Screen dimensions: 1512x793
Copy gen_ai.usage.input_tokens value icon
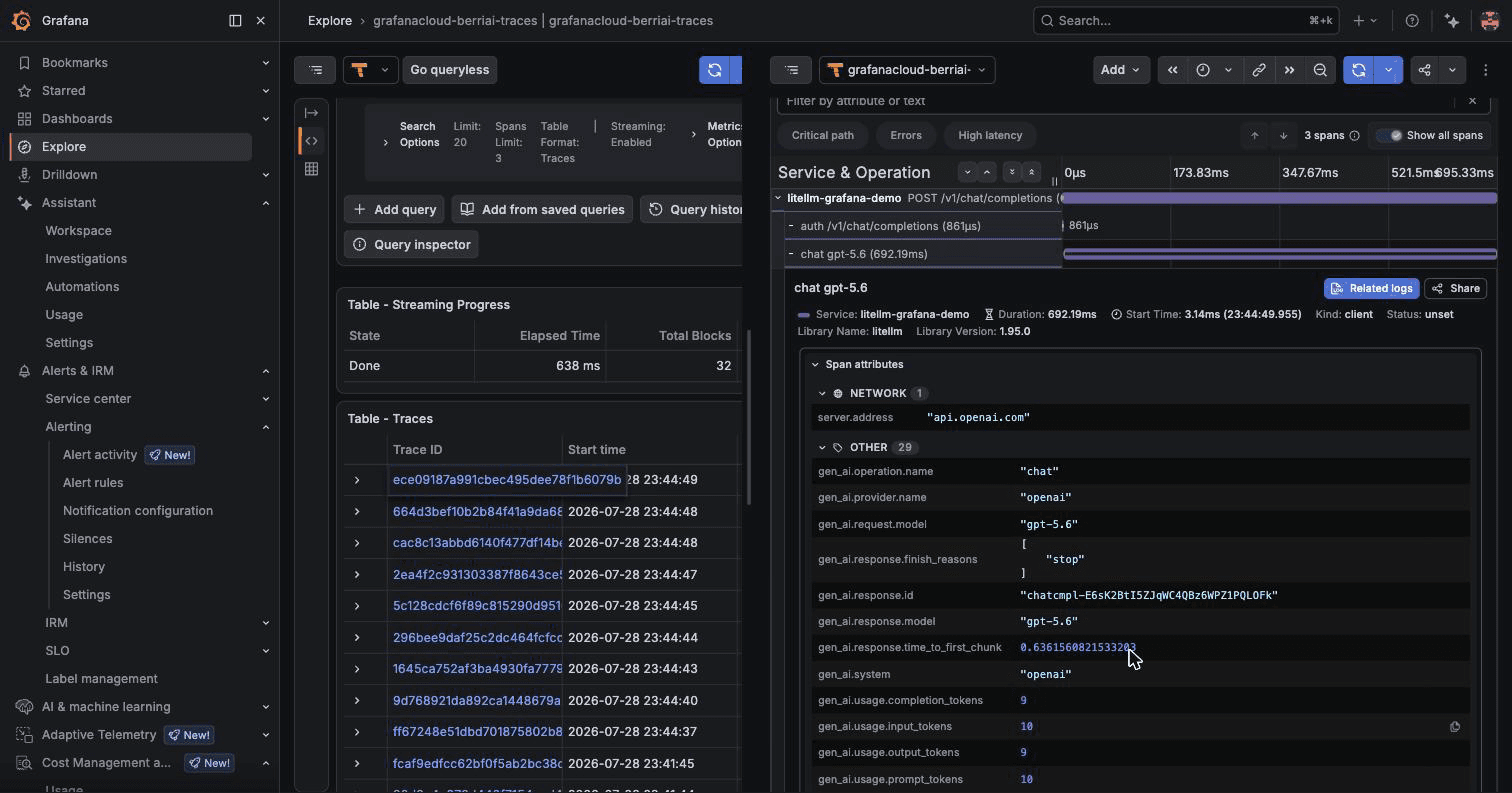[1455, 727]
